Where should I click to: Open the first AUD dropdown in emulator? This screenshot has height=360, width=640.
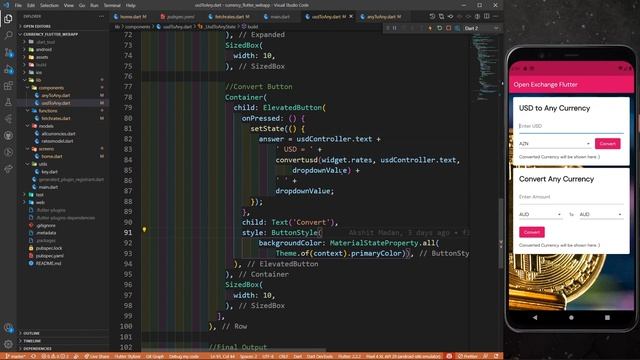540,214
